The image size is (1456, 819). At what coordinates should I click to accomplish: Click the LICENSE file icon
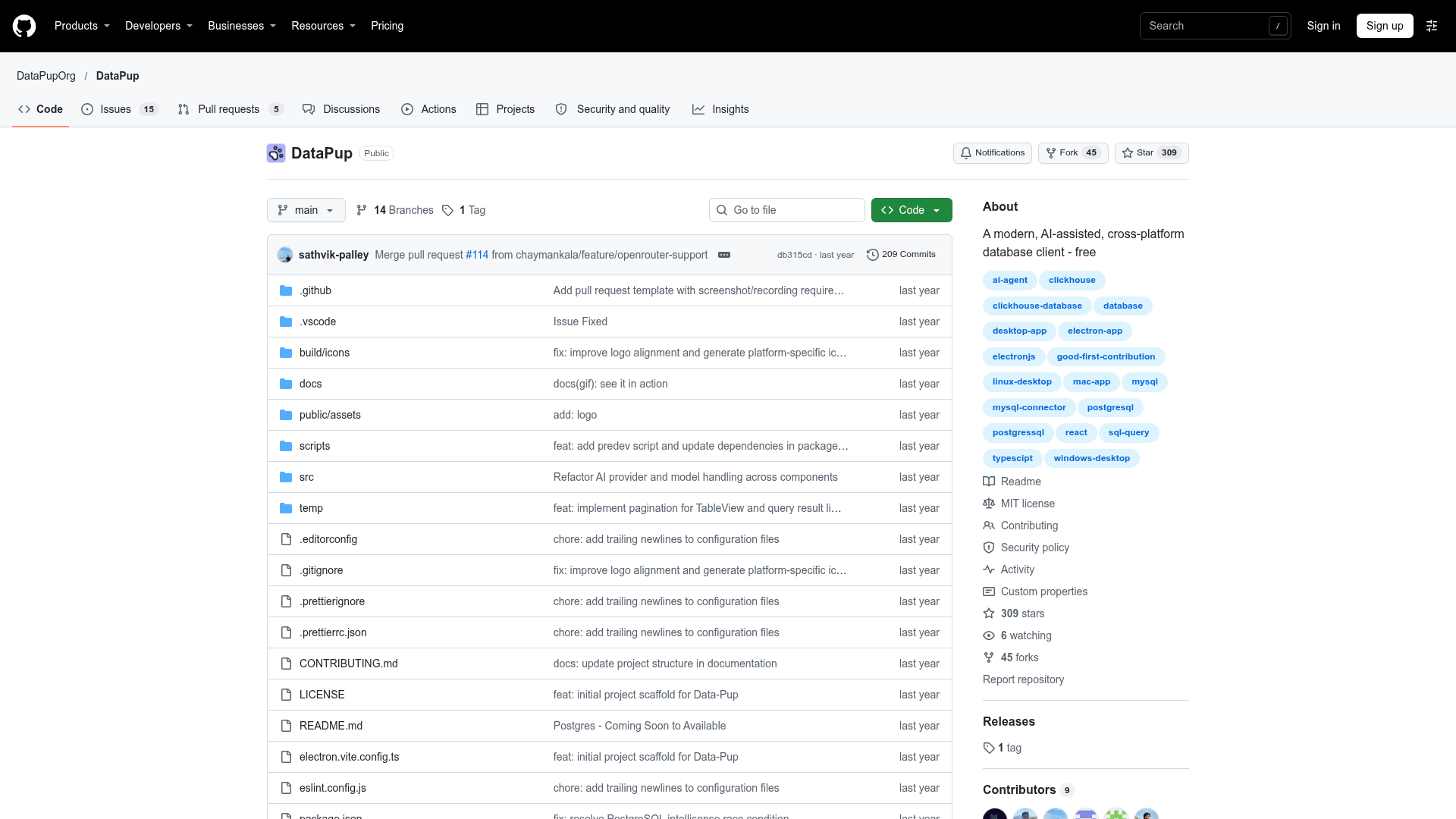click(286, 695)
